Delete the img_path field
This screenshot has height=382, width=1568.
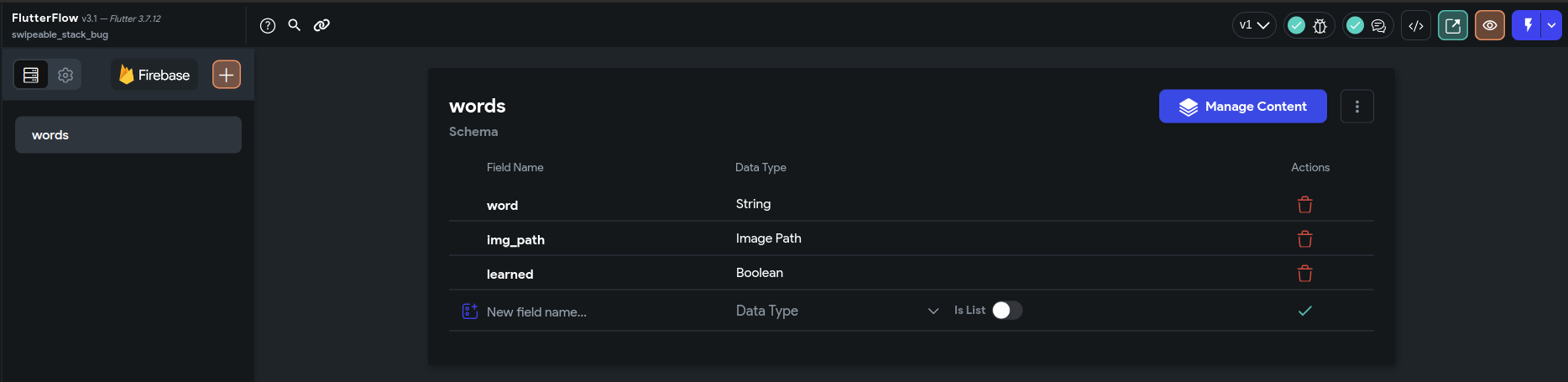tap(1305, 239)
